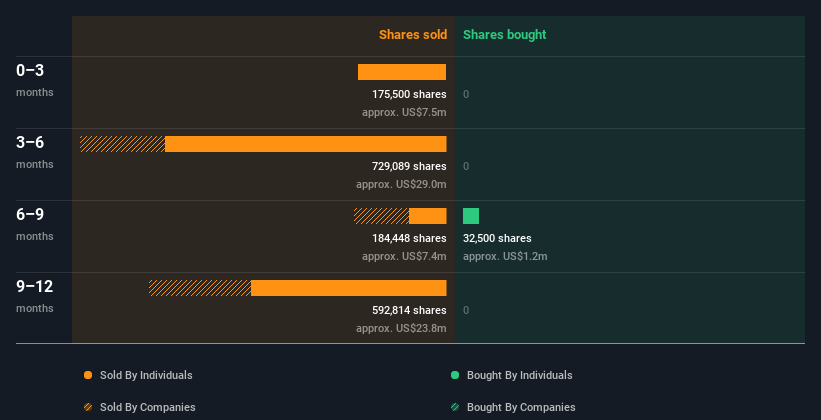Click the striped segment of 9–12 months bar
821x420 pixels.
pyautogui.click(x=200, y=288)
